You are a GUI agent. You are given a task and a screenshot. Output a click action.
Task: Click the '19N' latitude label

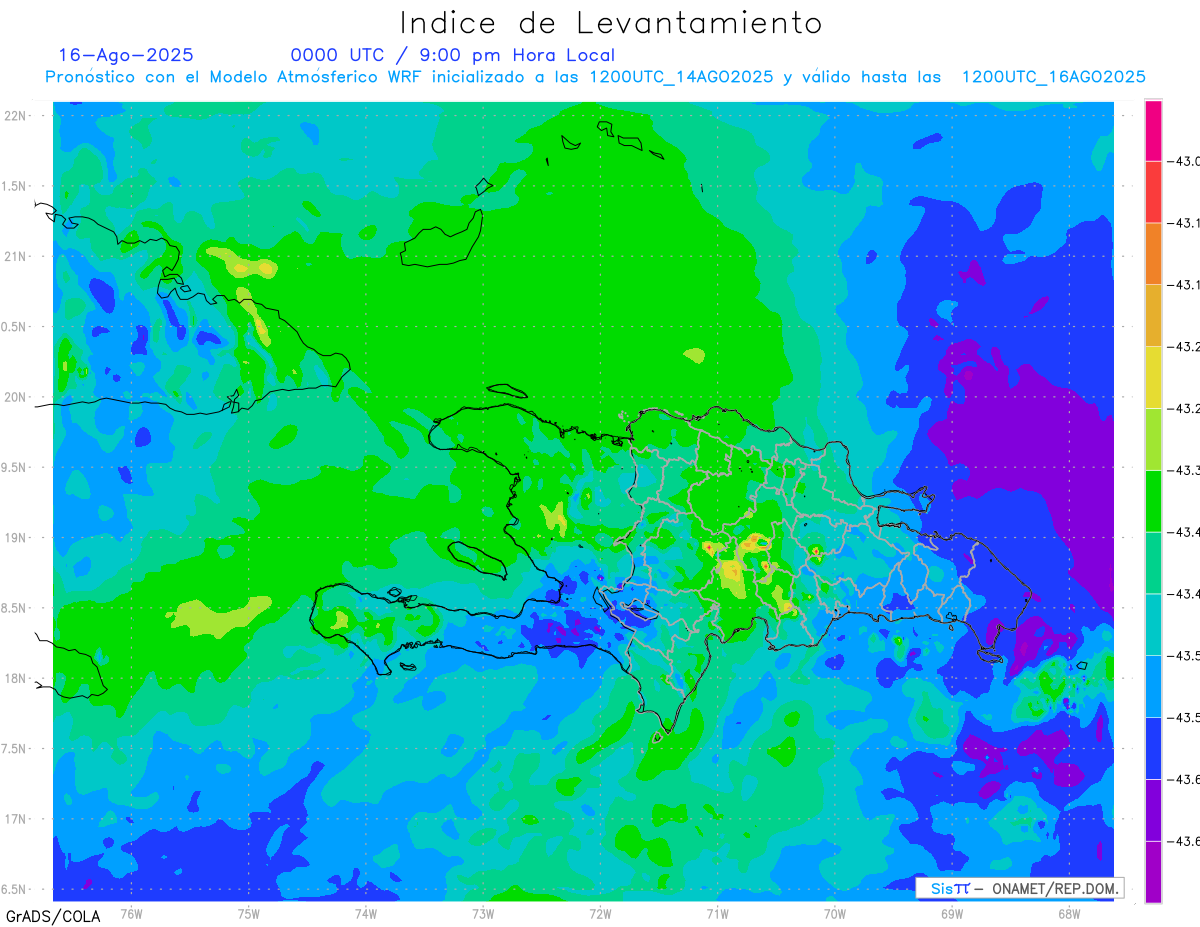[16, 538]
